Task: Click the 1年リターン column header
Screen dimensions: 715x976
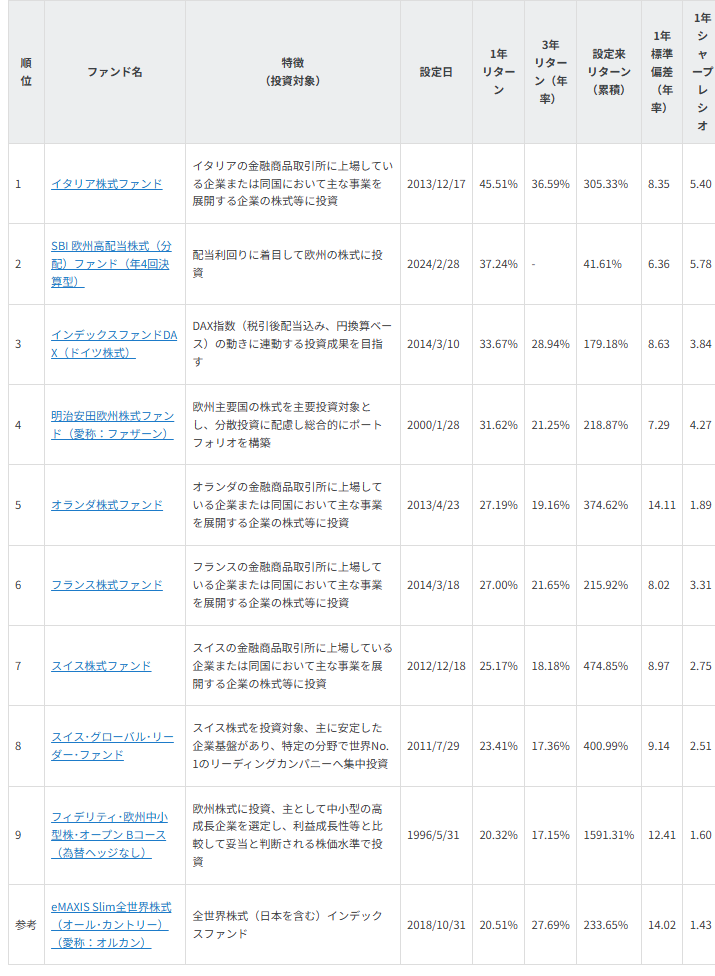Action: pos(498,72)
